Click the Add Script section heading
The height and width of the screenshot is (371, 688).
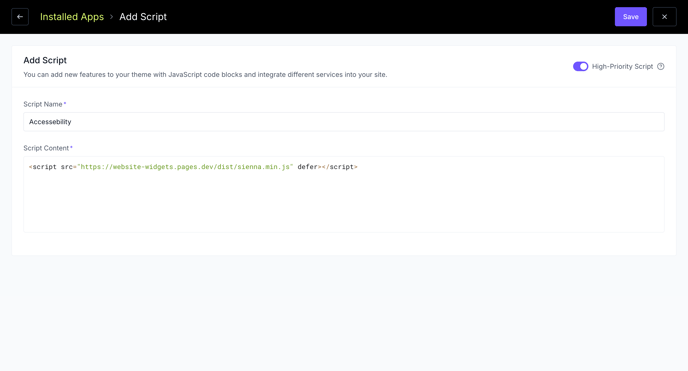(45, 60)
